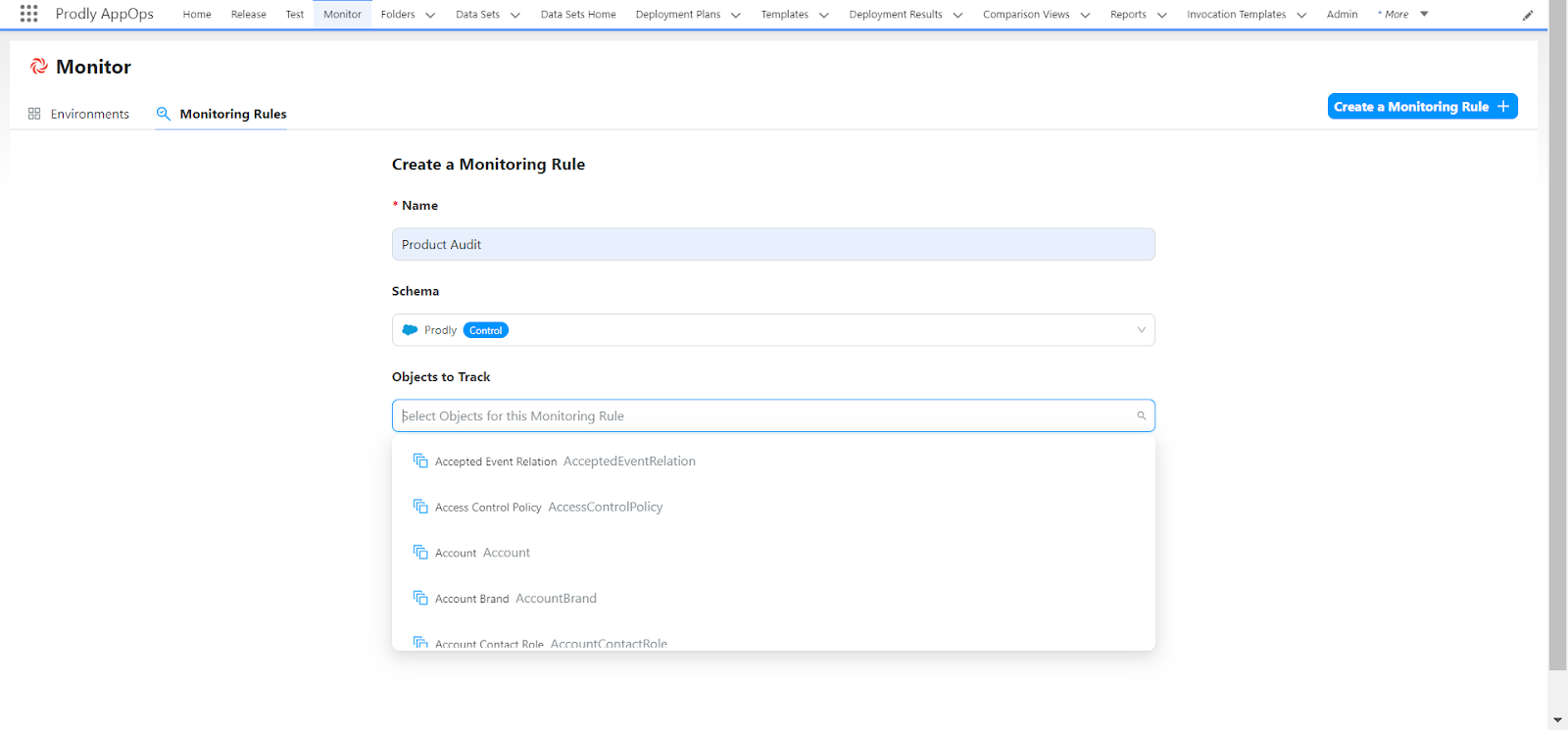The image size is (1568, 730).
Task: Click the Create a Monitoring Rule button
Action: point(1423,106)
